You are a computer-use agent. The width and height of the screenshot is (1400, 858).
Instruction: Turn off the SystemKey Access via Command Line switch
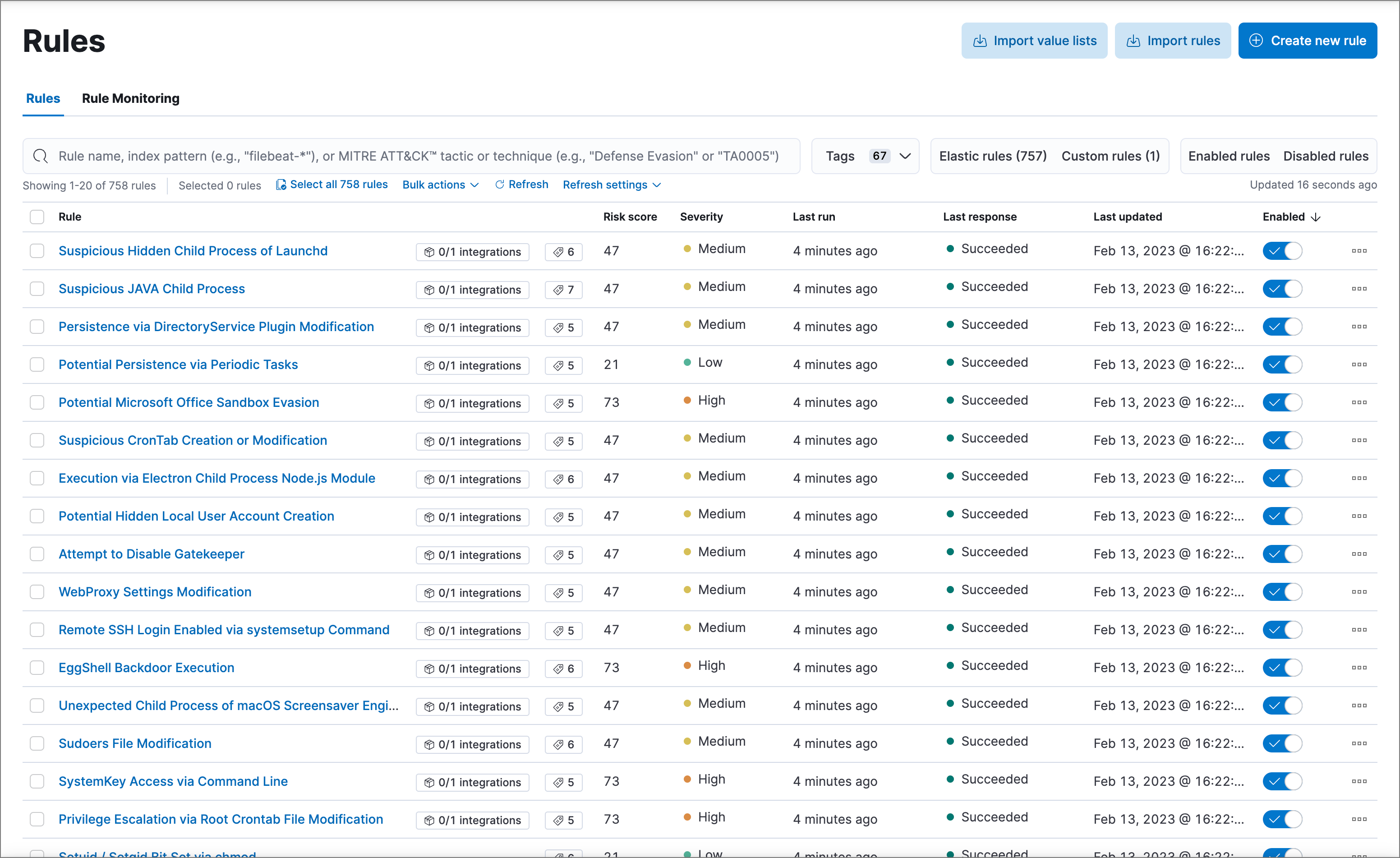(1282, 781)
